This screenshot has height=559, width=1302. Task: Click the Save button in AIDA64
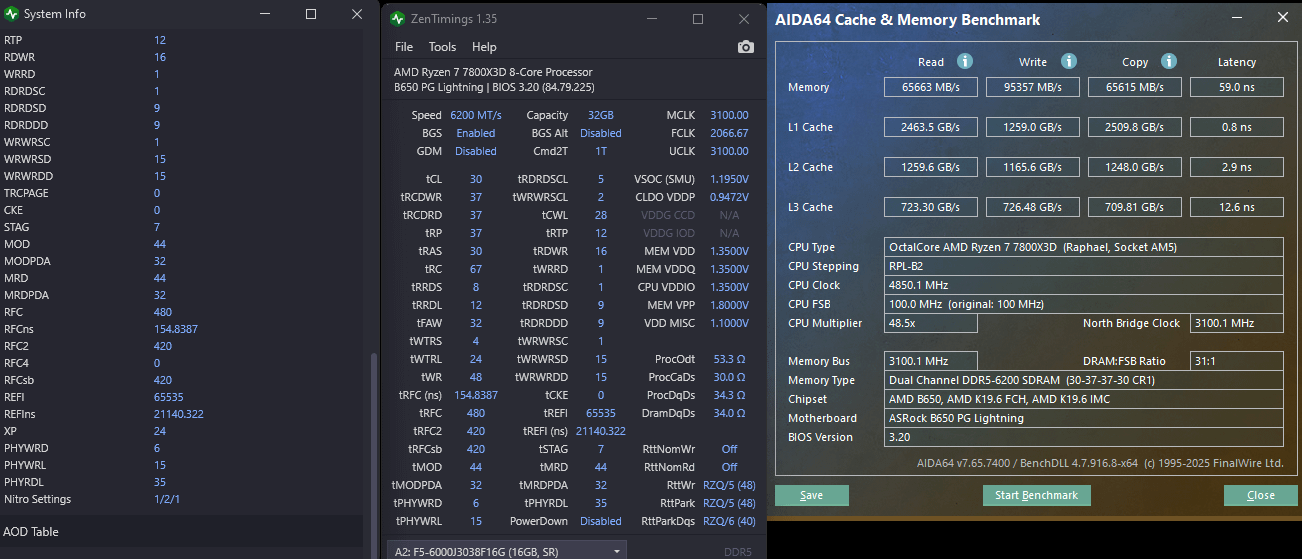(812, 495)
